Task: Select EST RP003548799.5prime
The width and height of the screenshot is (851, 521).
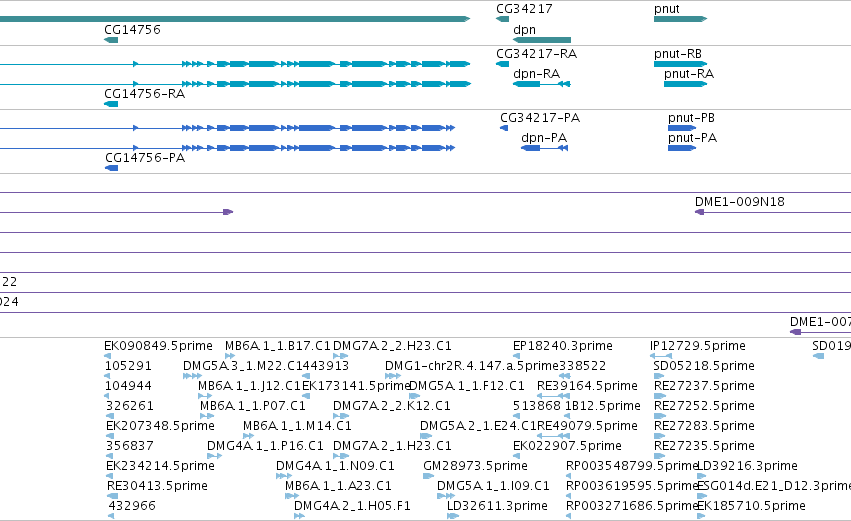Action: pos(631,466)
